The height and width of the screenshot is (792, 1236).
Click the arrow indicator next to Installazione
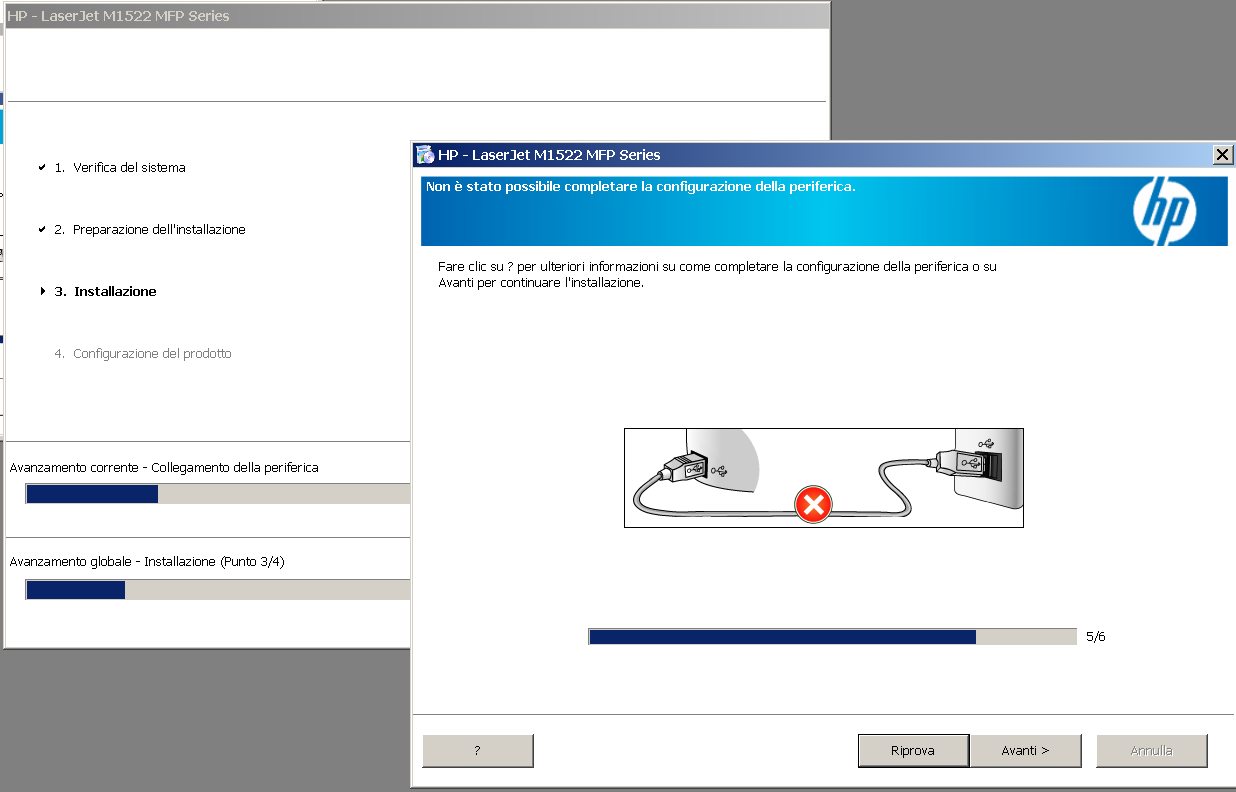[42, 290]
